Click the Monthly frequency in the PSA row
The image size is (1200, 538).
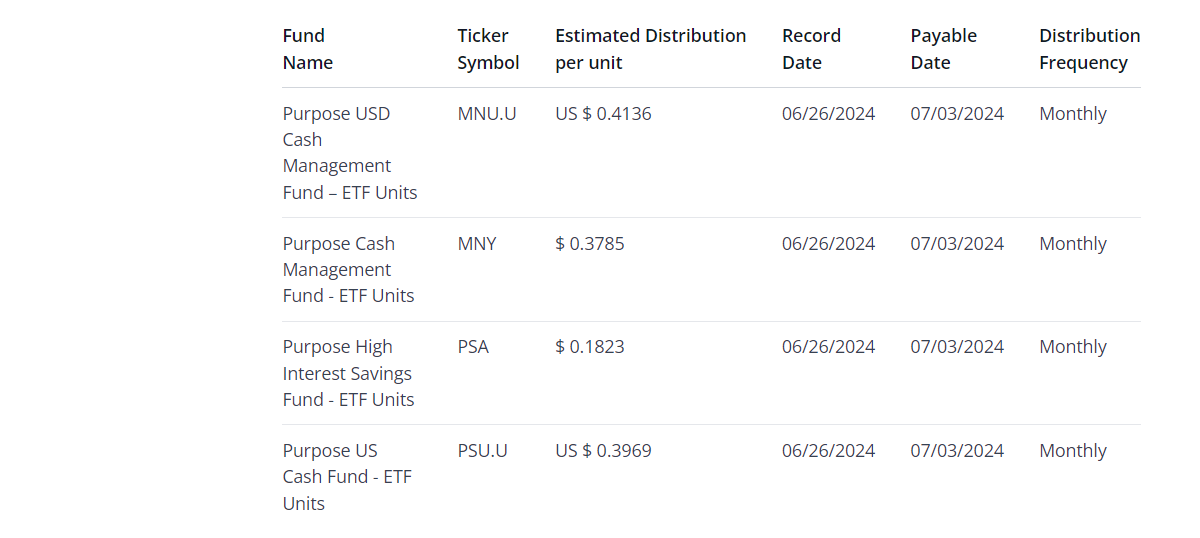click(1073, 347)
